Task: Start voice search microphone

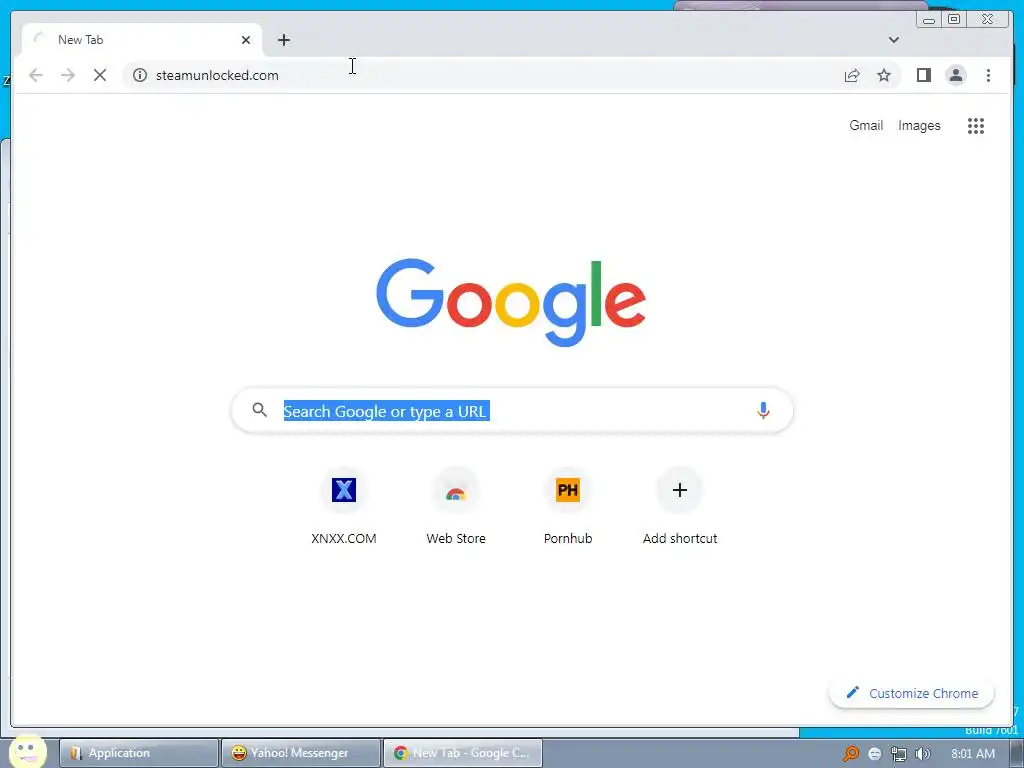Action: click(763, 411)
